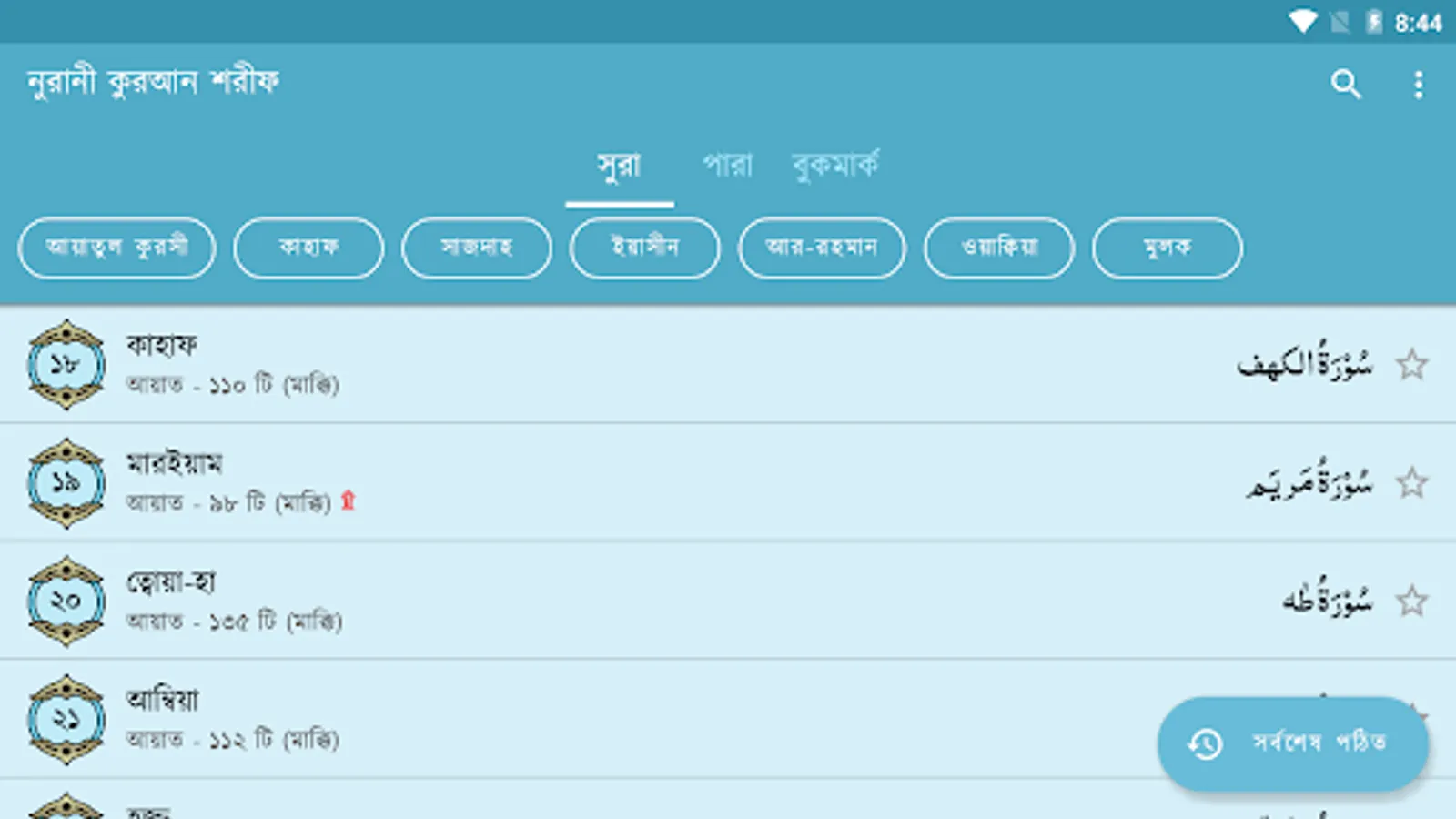Click the Arabic title of Surah Maryam
This screenshot has width=1456, height=819.
point(1309,480)
